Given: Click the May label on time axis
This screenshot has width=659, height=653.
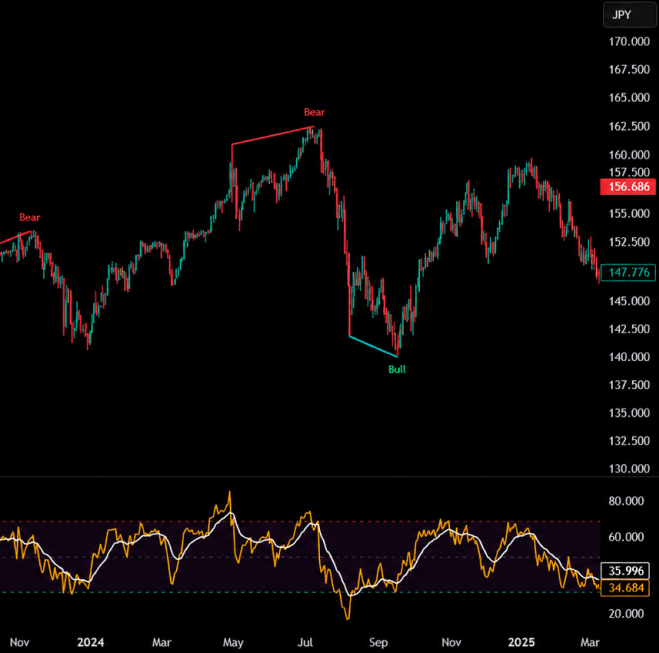Looking at the screenshot, I should pyautogui.click(x=233, y=642).
